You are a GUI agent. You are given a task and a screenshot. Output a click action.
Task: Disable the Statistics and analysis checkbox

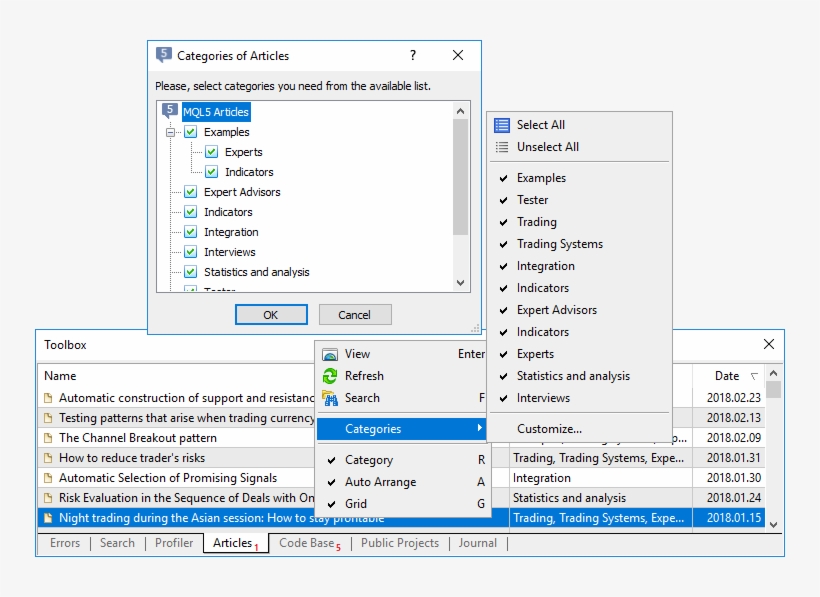point(190,272)
